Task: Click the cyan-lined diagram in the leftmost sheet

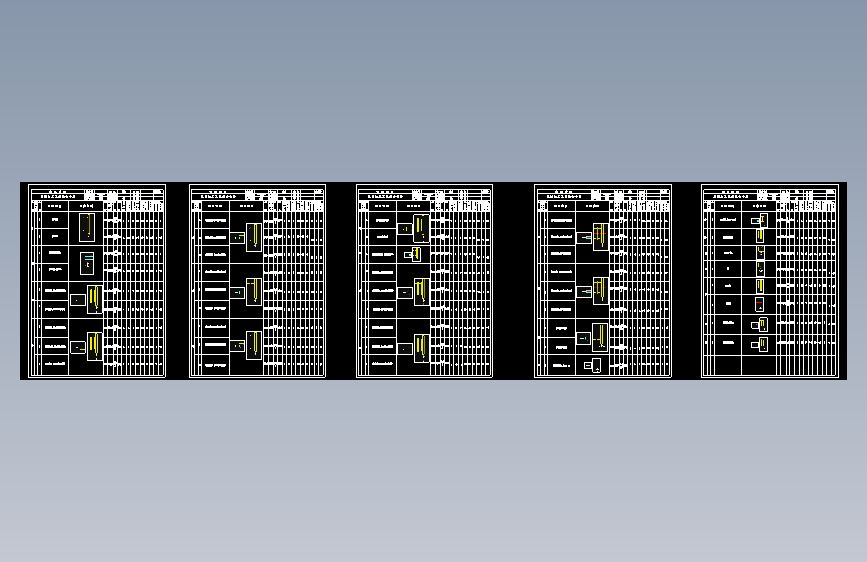Action: point(87,263)
